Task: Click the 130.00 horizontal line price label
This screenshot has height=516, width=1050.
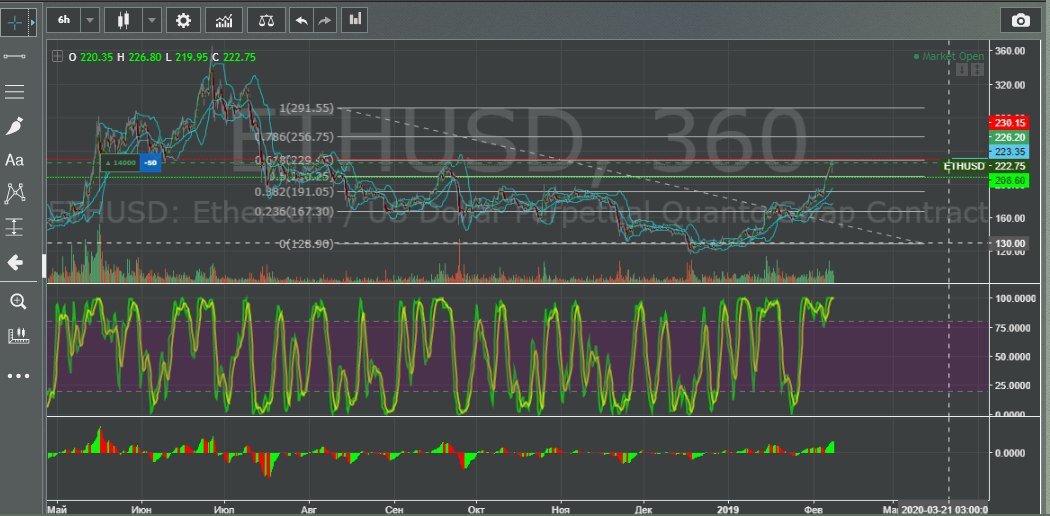Action: [1007, 244]
